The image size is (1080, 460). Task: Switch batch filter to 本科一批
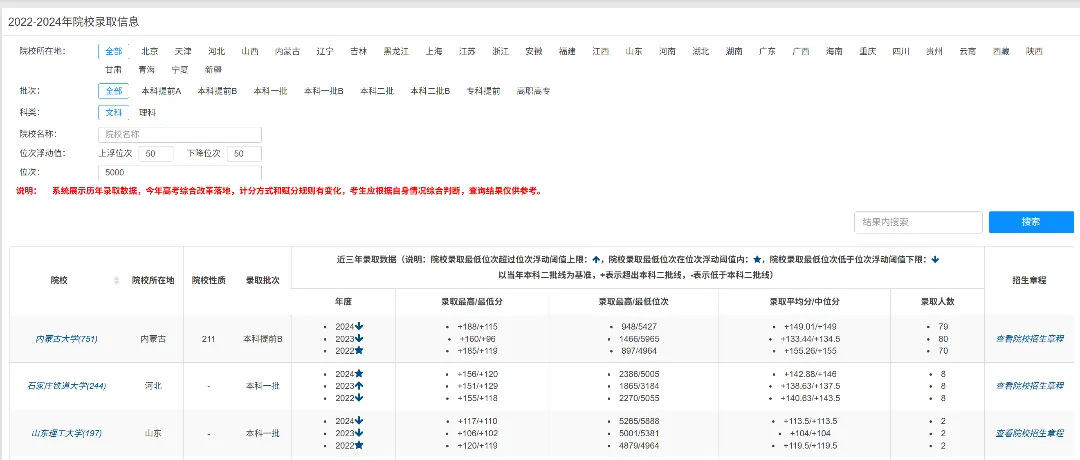pyautogui.click(x=270, y=91)
